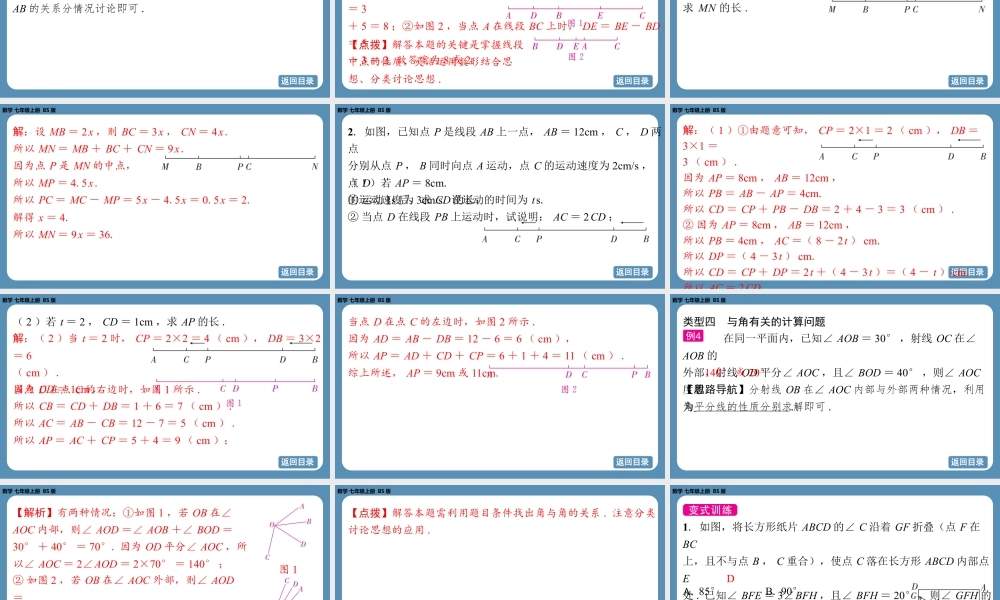The image size is (1000, 600).
Task: Click 返回目录 on the MB=2x solution slide
Action: click(297, 272)
